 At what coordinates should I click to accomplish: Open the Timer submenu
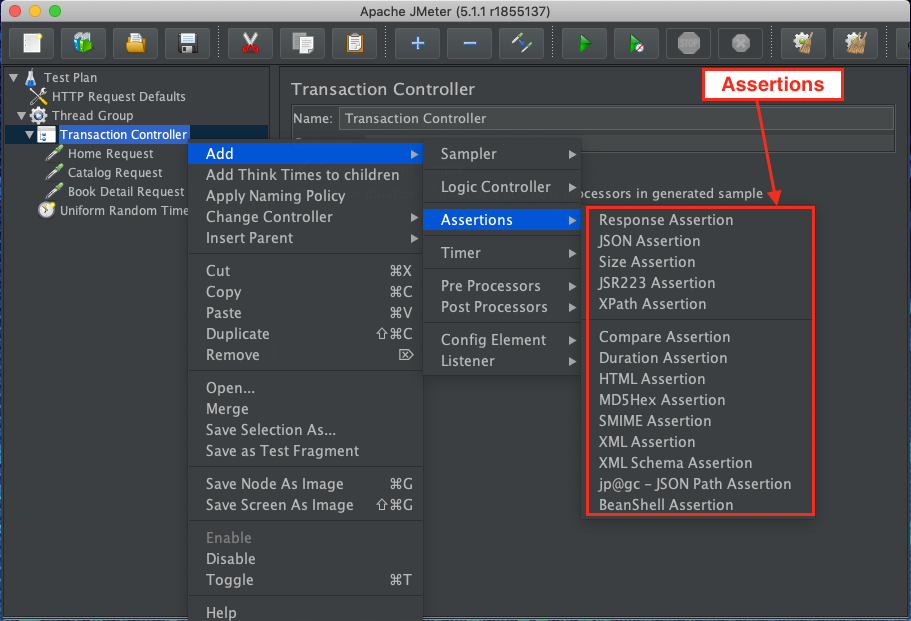pos(502,253)
